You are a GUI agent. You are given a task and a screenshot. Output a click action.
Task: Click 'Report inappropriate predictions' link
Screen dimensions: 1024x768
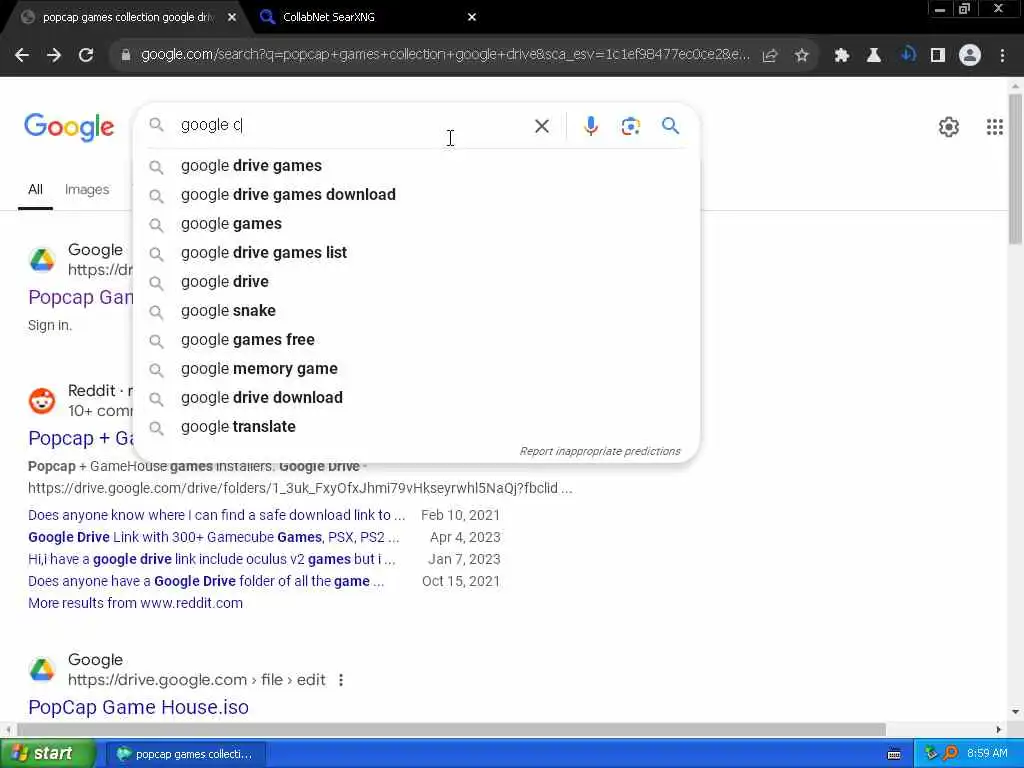click(x=600, y=451)
